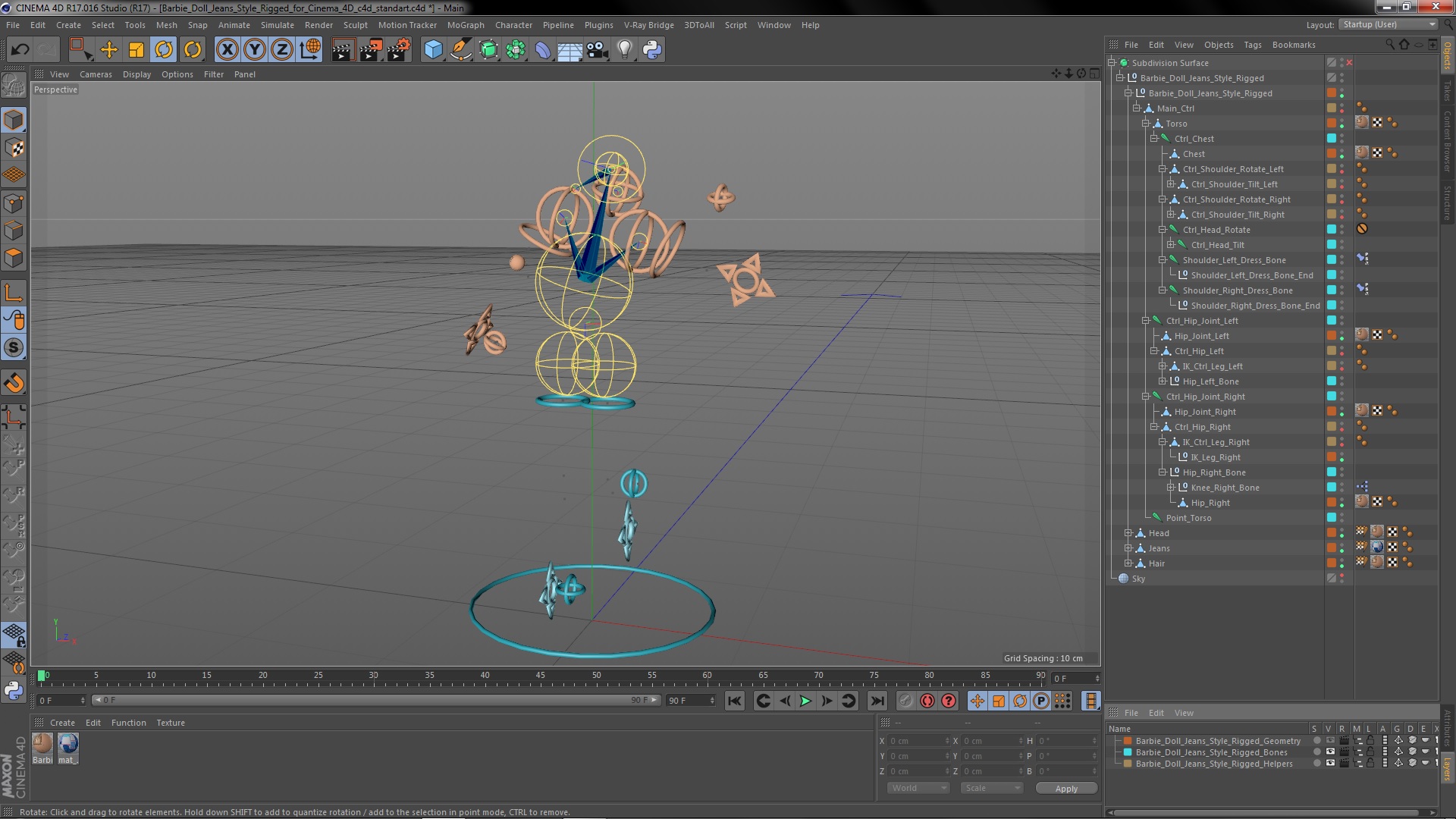Toggle Helpers layer visibility
Image resolution: width=1456 pixels, height=819 pixels.
coord(1330,764)
